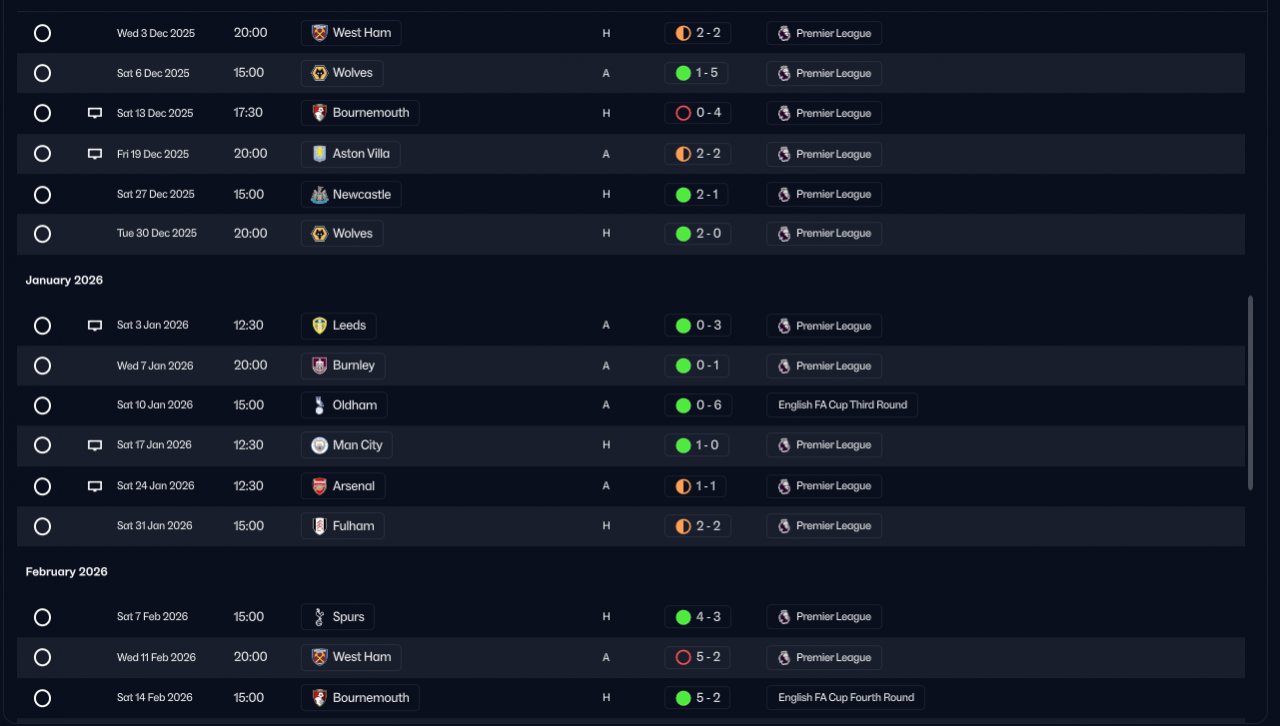The height and width of the screenshot is (726, 1280).
Task: Open the English FA Cup Fourth Round tag
Action: click(x=846, y=698)
